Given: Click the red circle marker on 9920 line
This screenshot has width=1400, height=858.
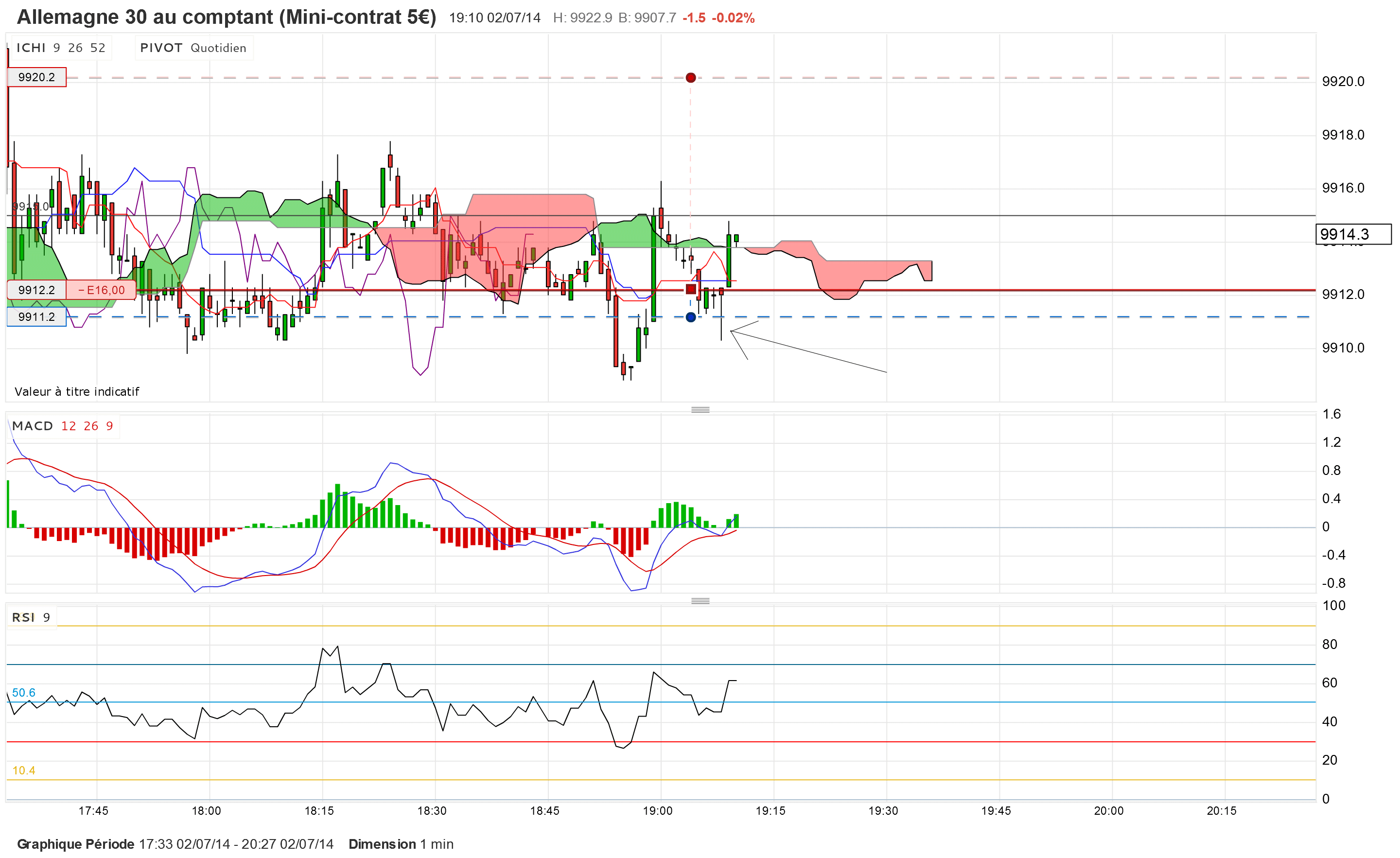Looking at the screenshot, I should tap(690, 77).
